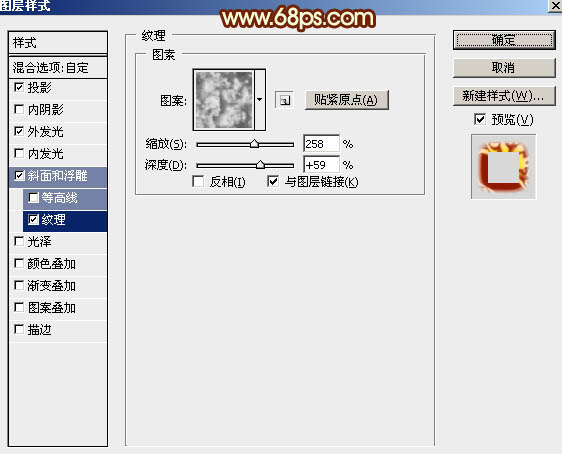Select the 外发光 style label

[46, 132]
